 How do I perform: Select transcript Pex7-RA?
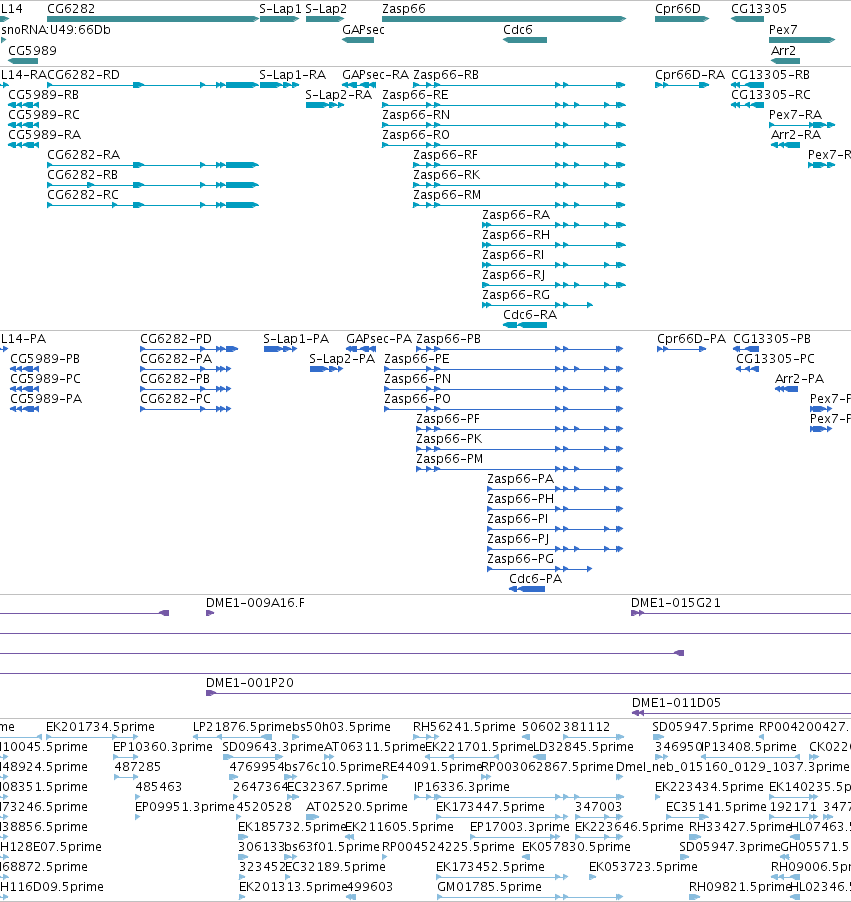click(795, 114)
